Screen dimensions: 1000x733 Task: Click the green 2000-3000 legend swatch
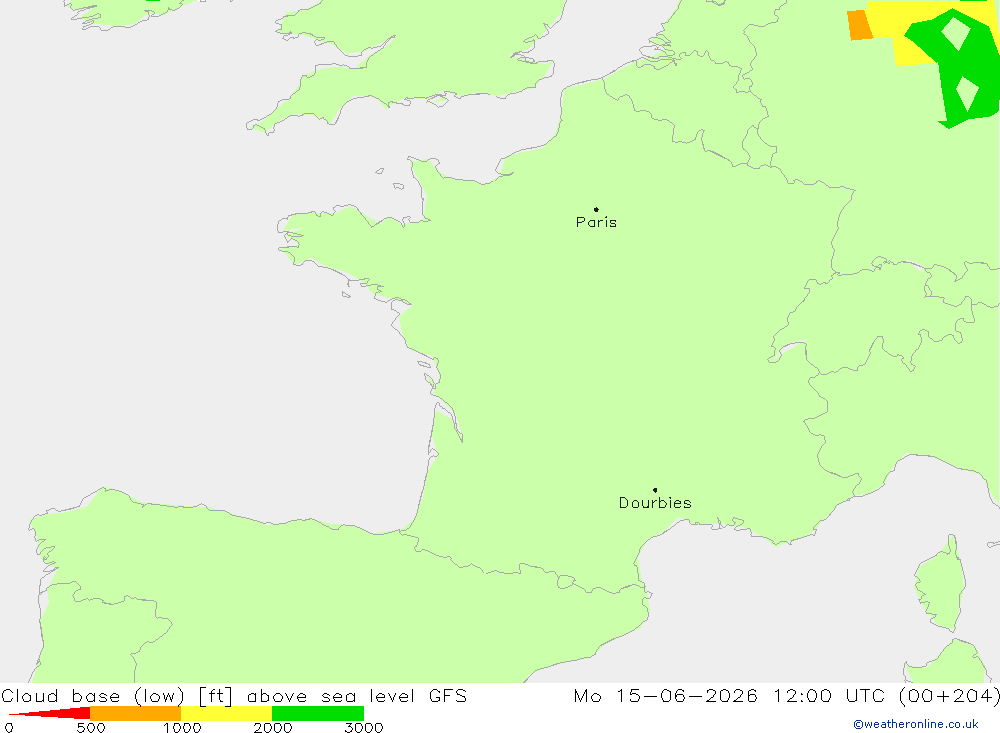(x=318, y=713)
